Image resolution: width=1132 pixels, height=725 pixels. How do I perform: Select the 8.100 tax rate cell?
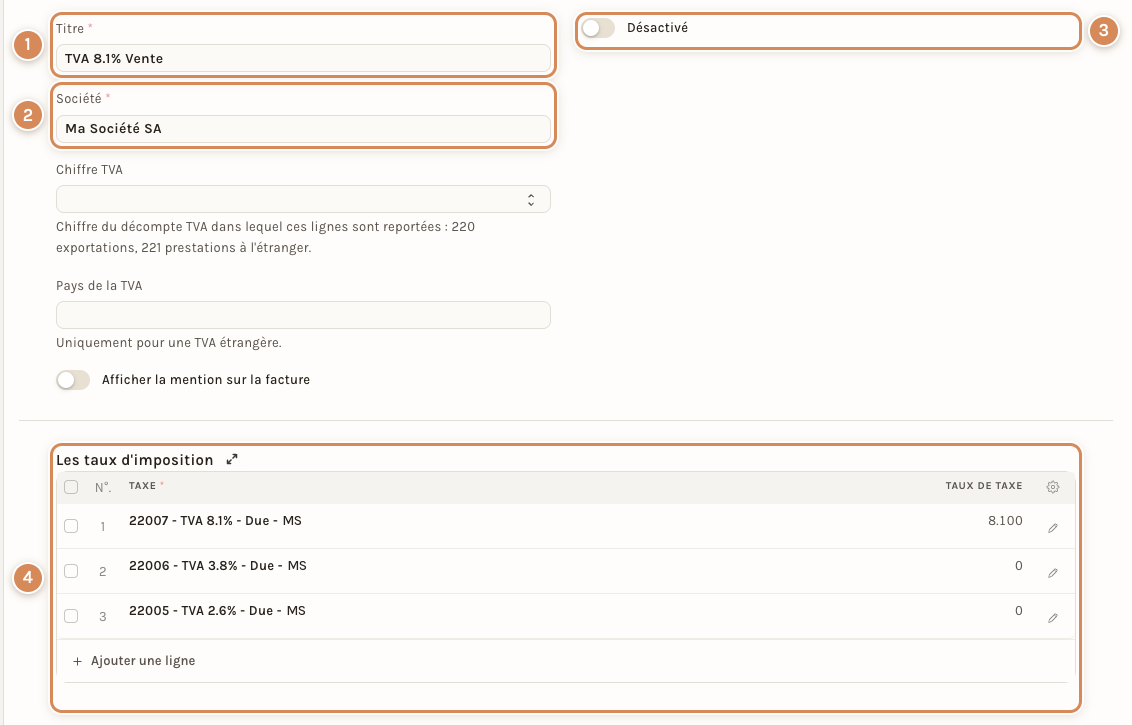click(1005, 521)
